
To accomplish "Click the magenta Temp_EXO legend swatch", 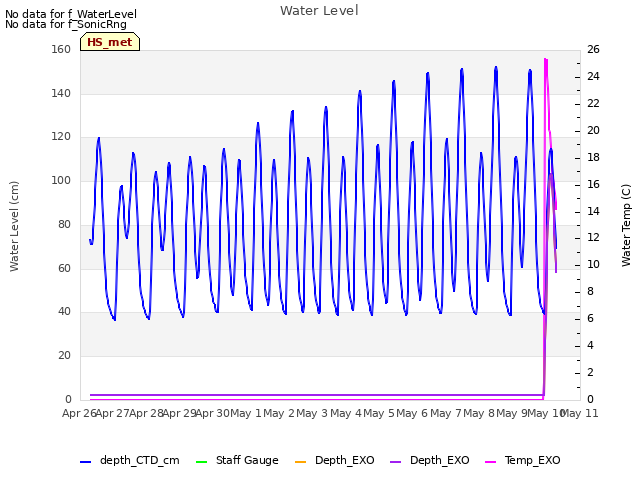I will [490, 462].
